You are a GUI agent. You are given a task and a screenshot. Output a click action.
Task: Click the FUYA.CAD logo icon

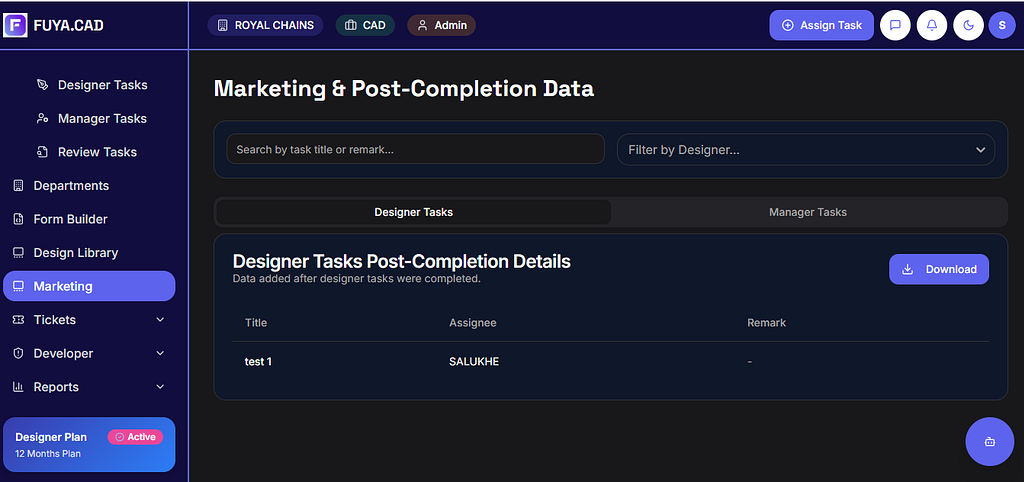(15, 25)
